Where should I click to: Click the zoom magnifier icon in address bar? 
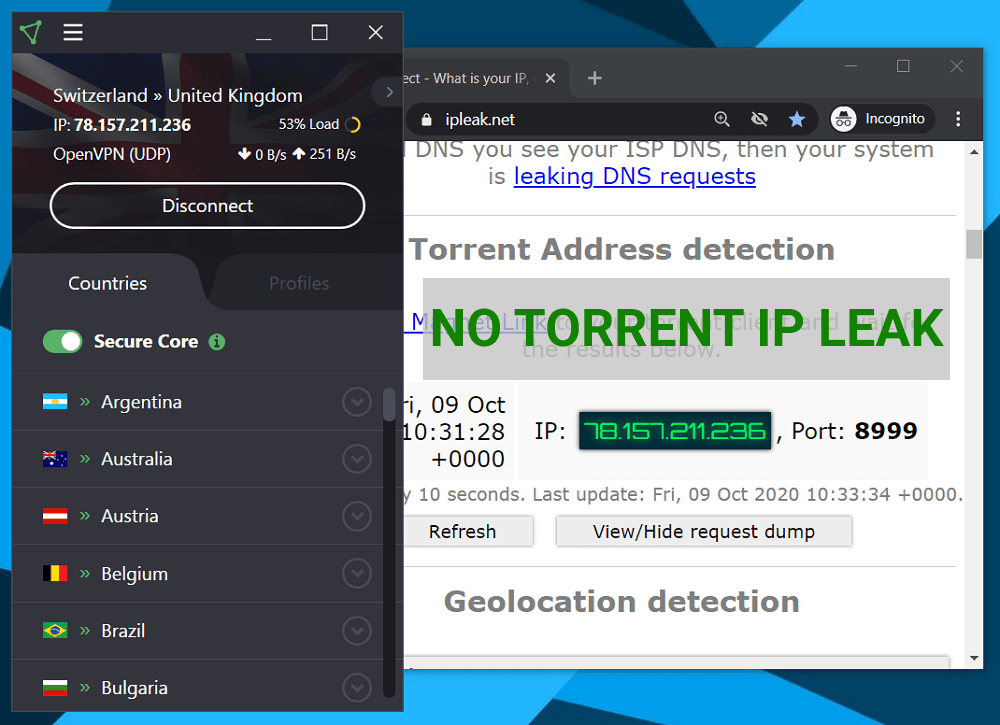click(x=721, y=119)
